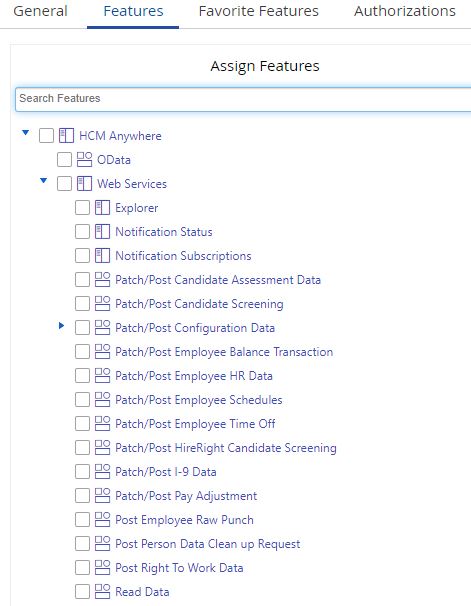Click the Patch/Post Employee Schedules icon
Image resolution: width=471 pixels, height=606 pixels.
pyautogui.click(x=102, y=399)
